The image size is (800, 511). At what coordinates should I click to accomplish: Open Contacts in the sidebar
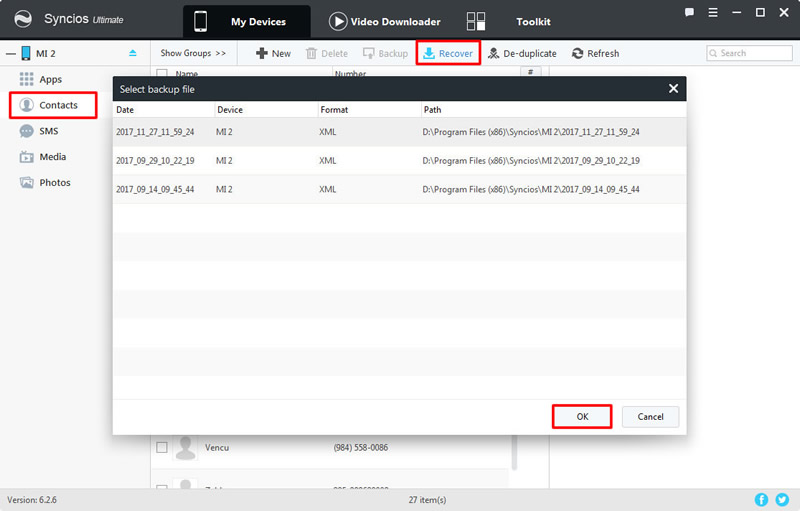[x=53, y=105]
